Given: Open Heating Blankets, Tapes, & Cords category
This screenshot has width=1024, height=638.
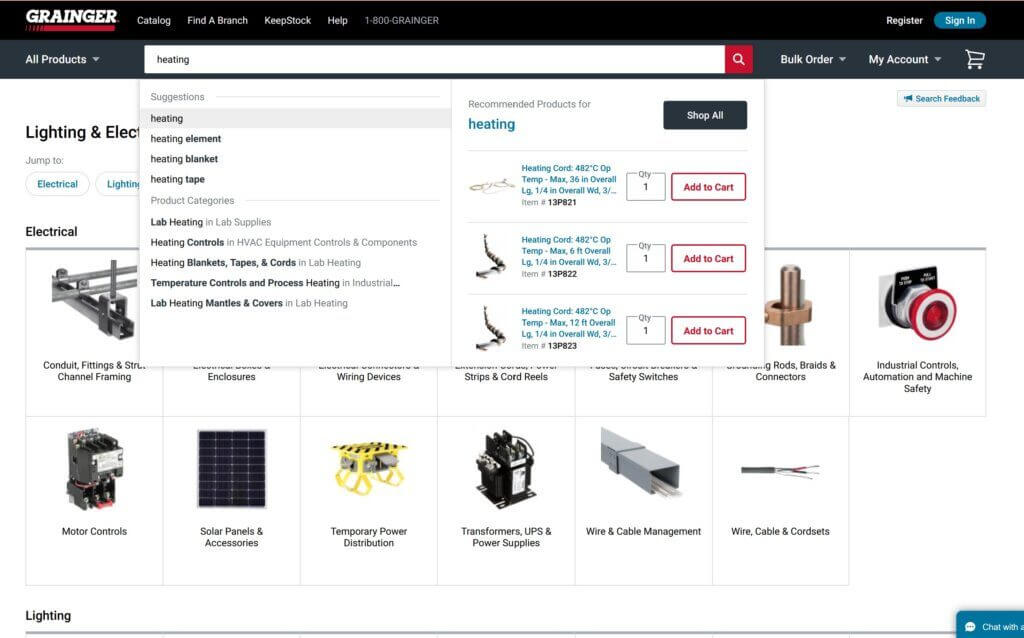Looking at the screenshot, I should tap(255, 263).
